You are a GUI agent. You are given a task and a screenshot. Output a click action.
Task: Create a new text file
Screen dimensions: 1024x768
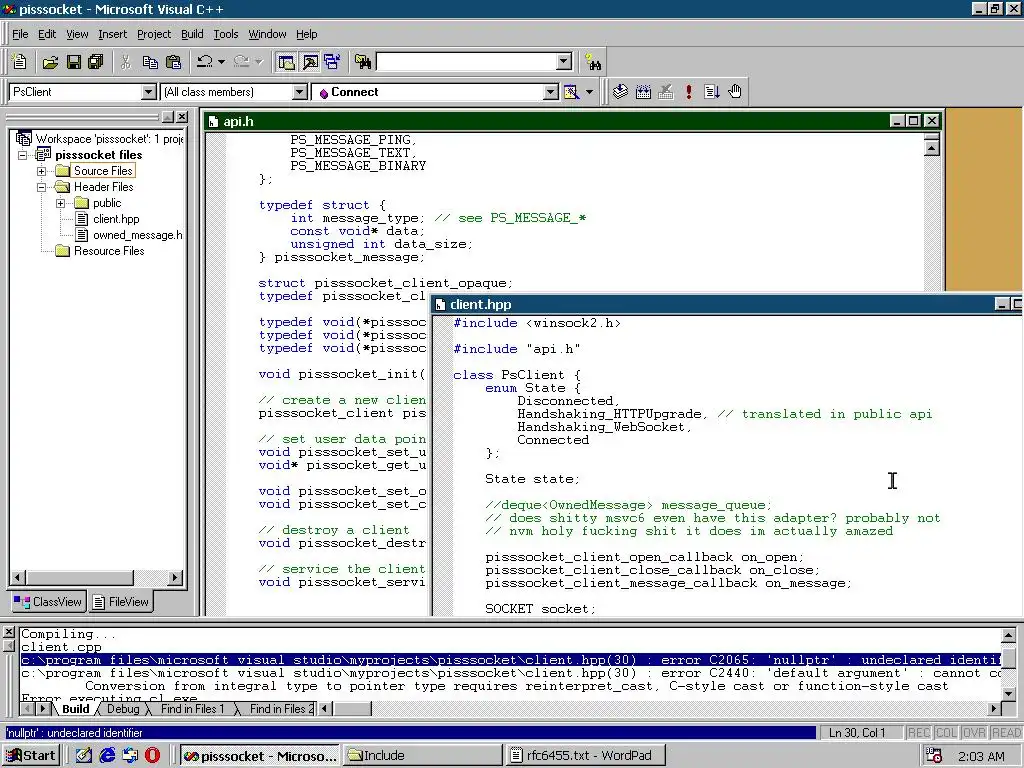(20, 62)
